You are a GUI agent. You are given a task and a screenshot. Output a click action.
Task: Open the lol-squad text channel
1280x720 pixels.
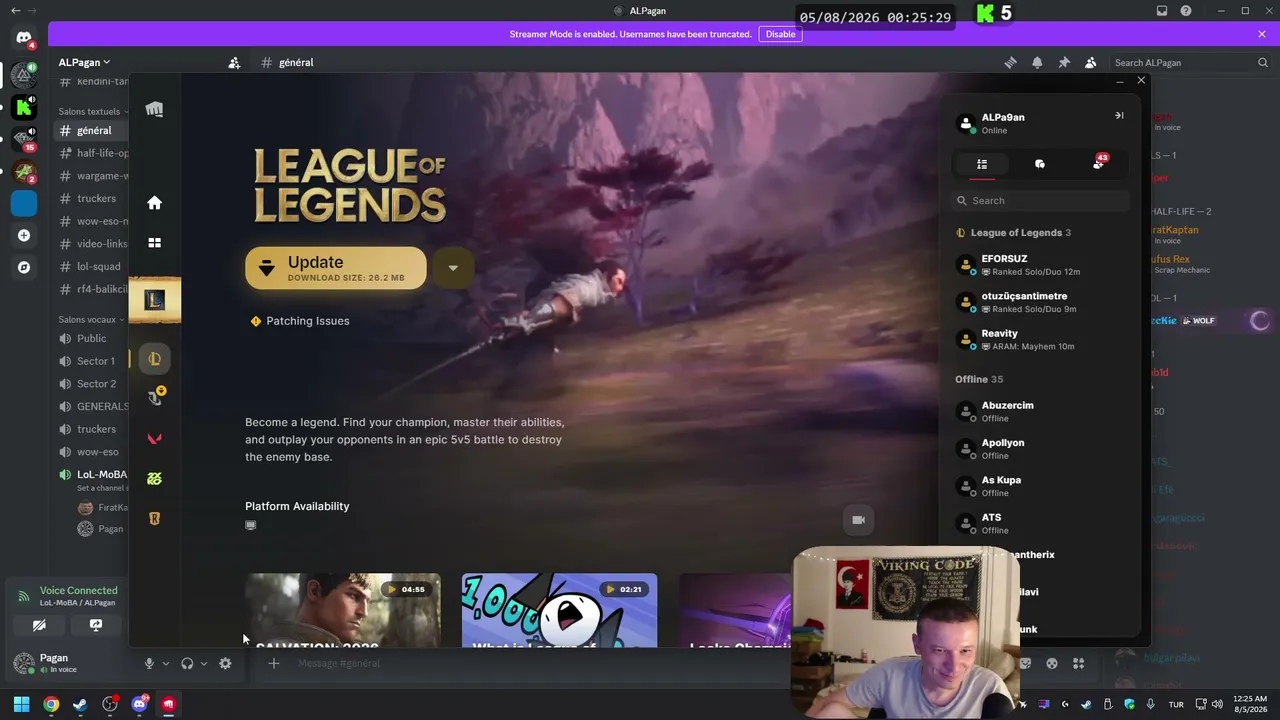93,267
